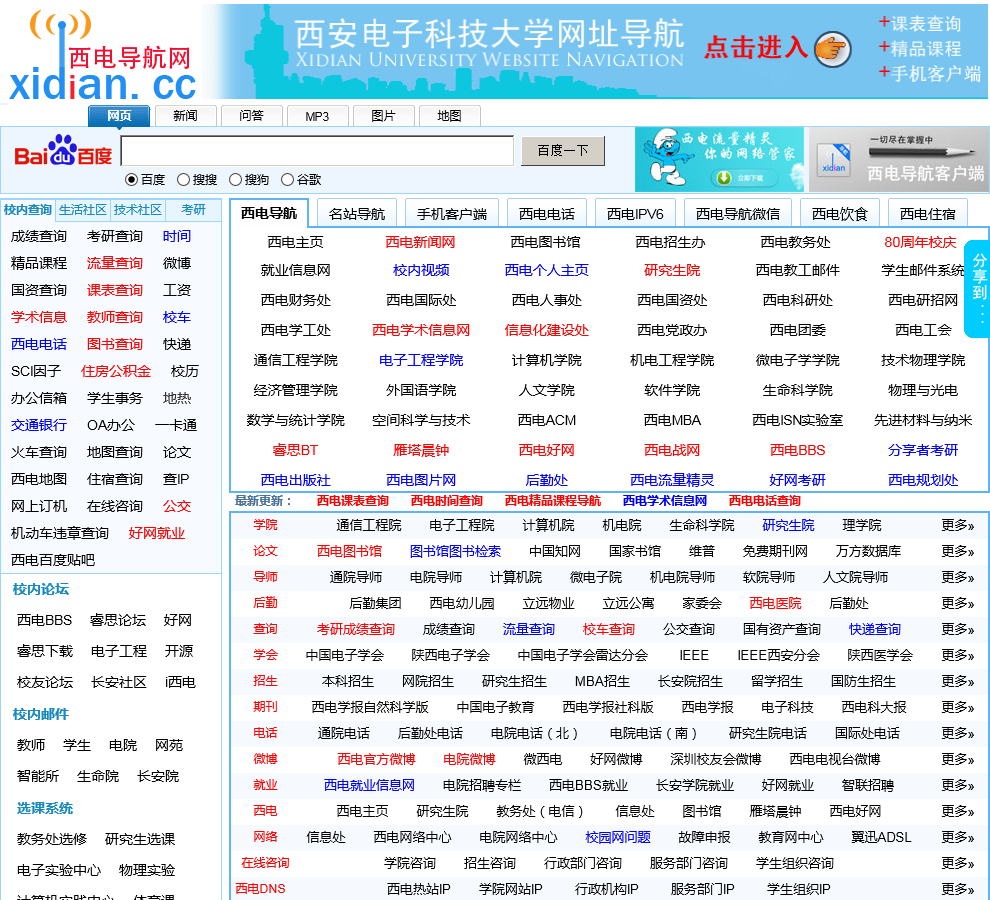Click the Baidu search input field

[x=317, y=151]
